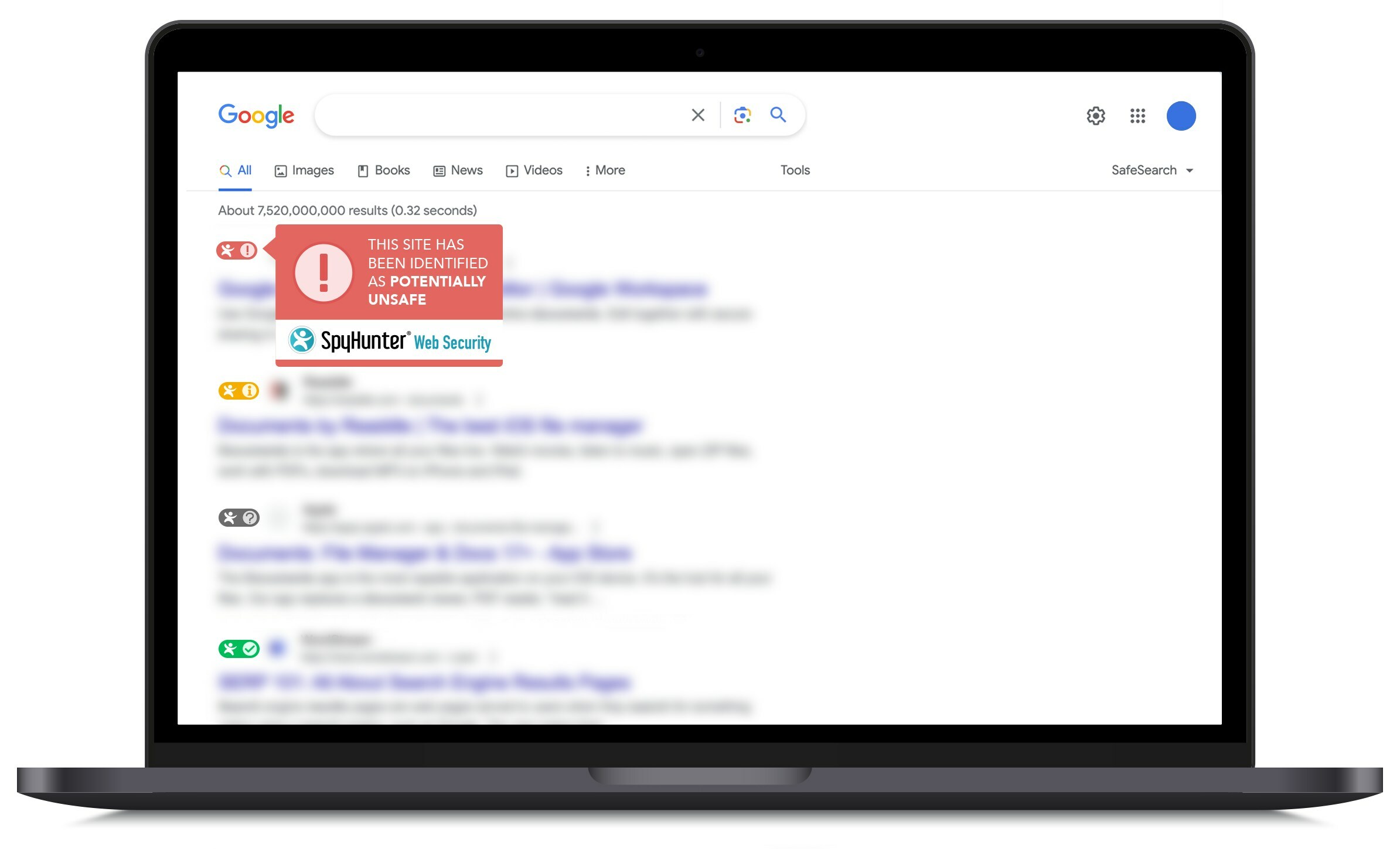Click the Google search magnifier icon

click(778, 114)
